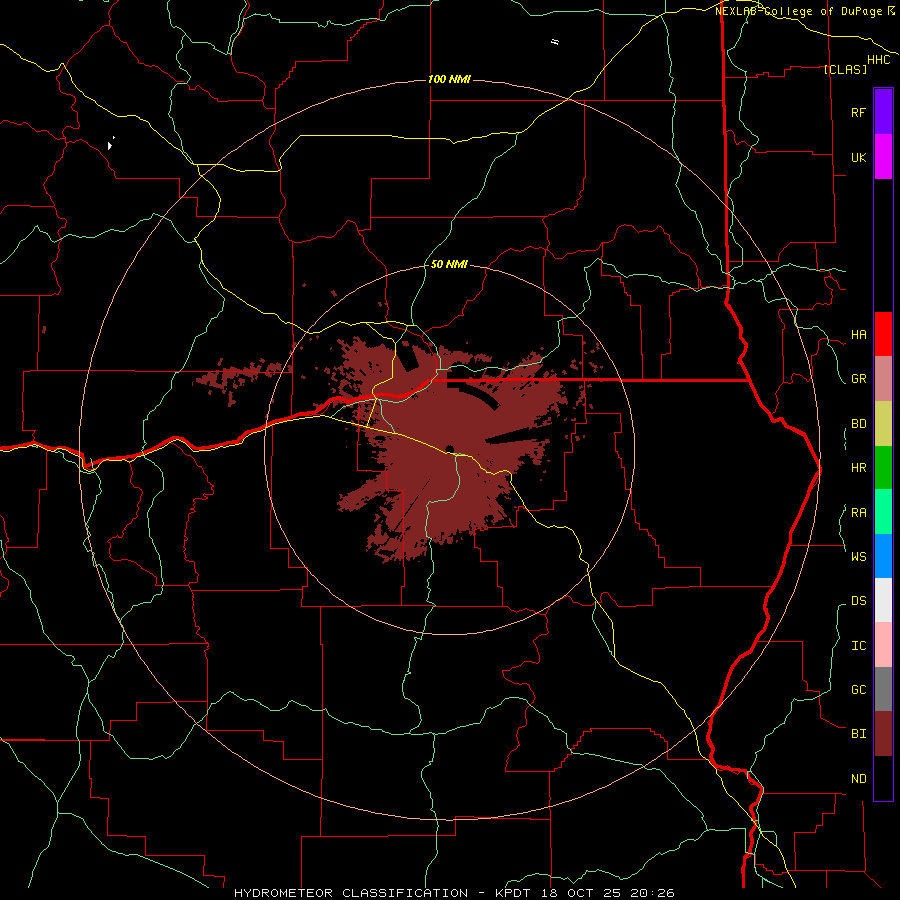Screen dimensions: 900x900
Task: Click the "BI" legend label
Action: [x=858, y=734]
